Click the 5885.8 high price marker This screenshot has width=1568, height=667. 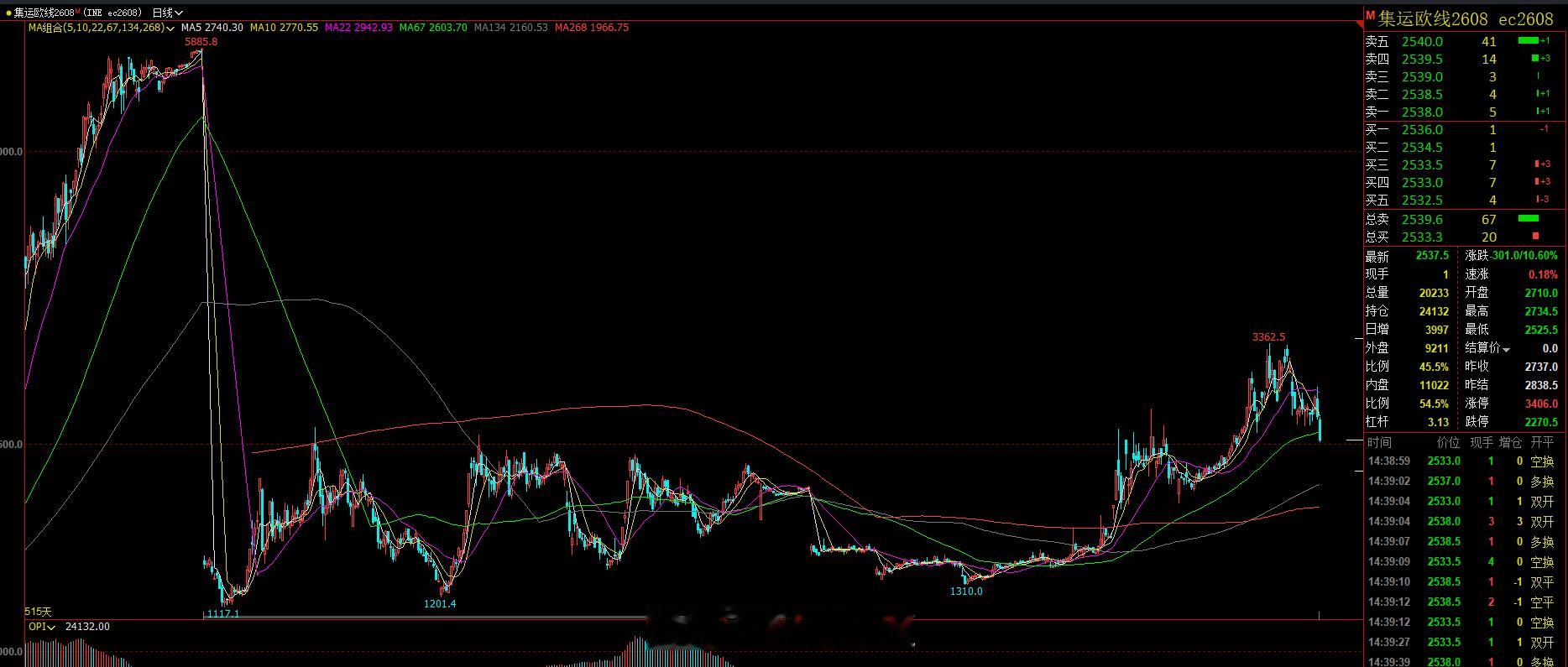[x=201, y=41]
